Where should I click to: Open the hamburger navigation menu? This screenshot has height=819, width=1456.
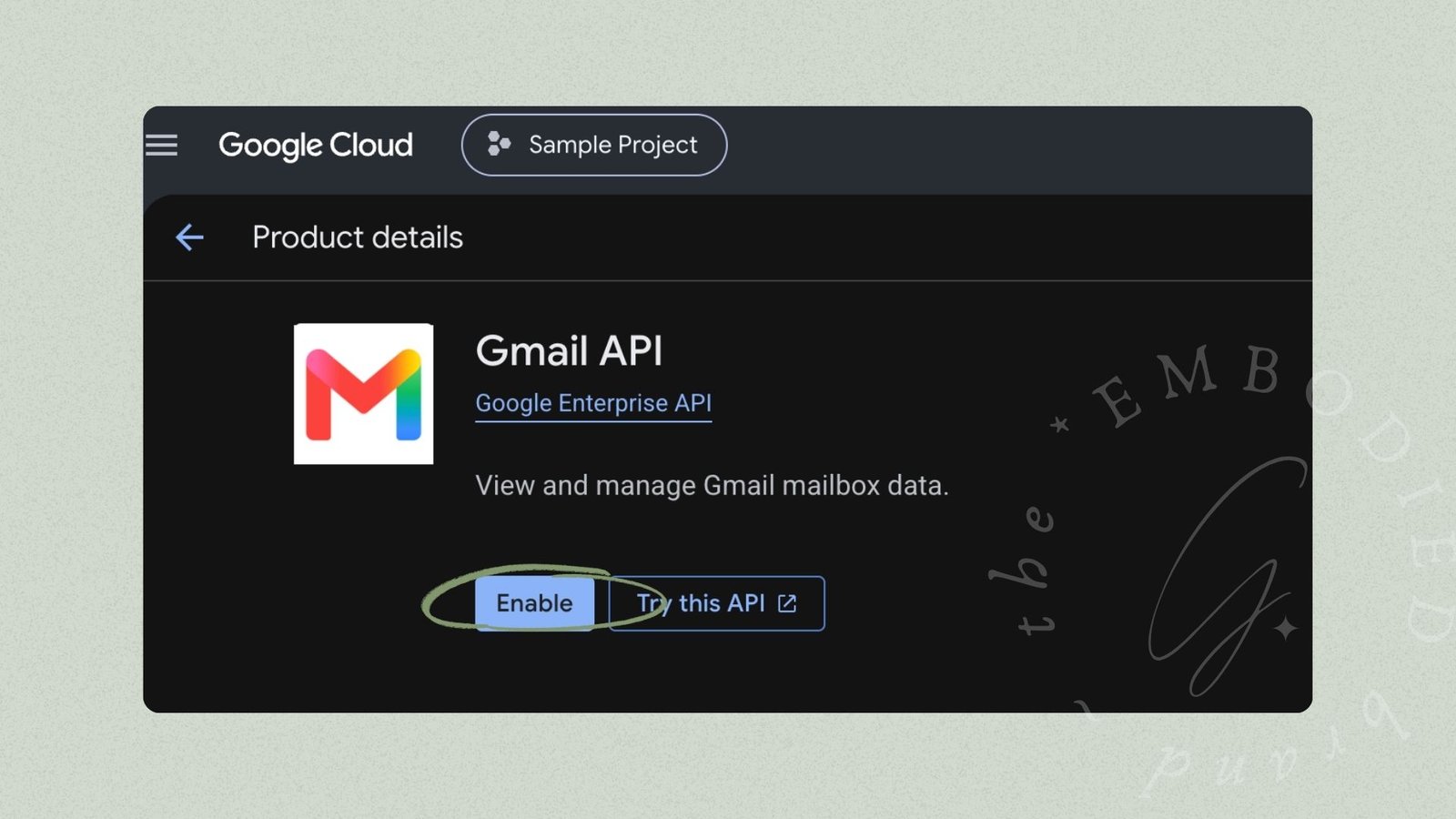pos(162,145)
